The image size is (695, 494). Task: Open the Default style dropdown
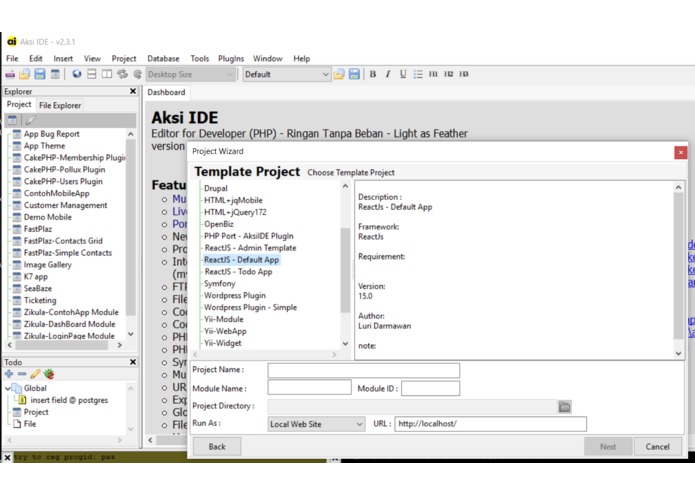[286, 74]
